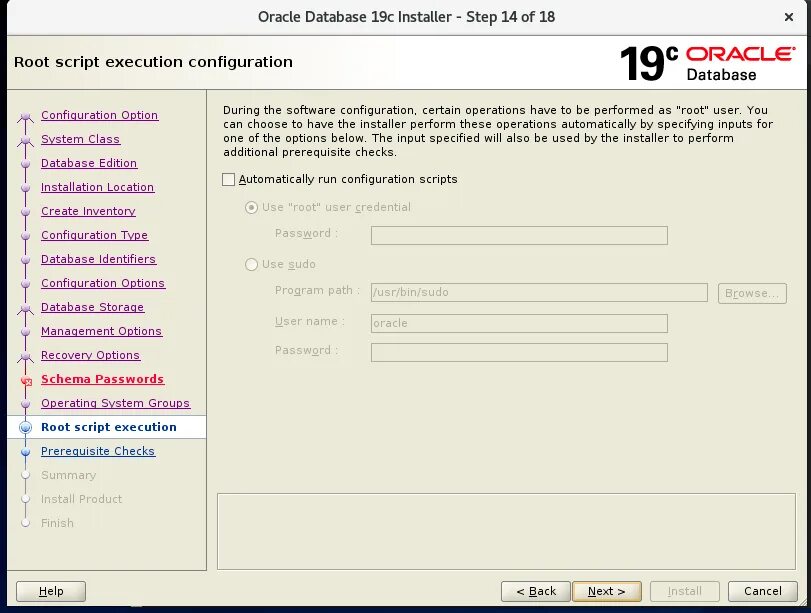Open the Installation Location step
The height and width of the screenshot is (613, 811).
tap(97, 187)
